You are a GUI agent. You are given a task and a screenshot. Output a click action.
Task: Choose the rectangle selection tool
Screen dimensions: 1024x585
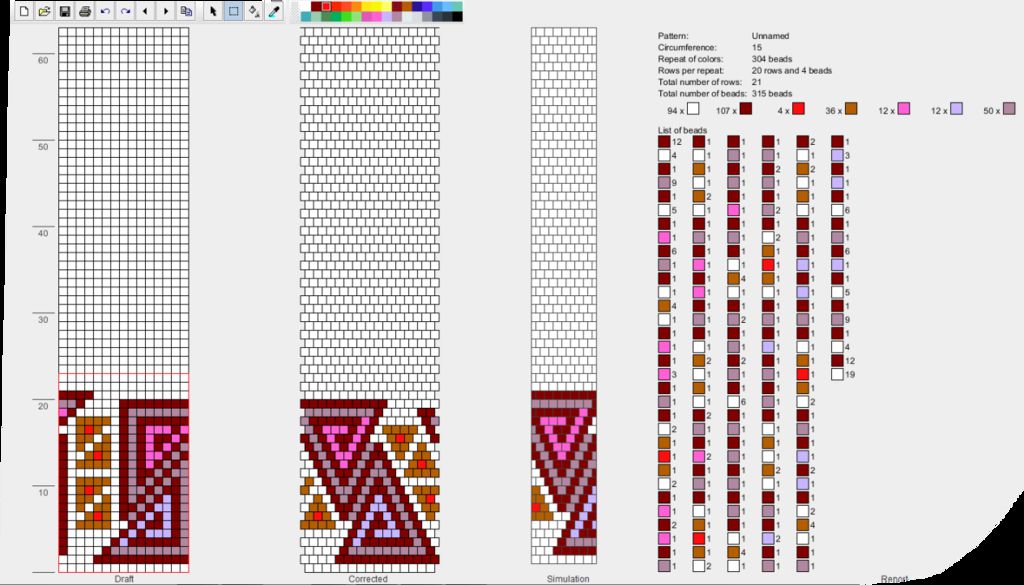tap(233, 12)
